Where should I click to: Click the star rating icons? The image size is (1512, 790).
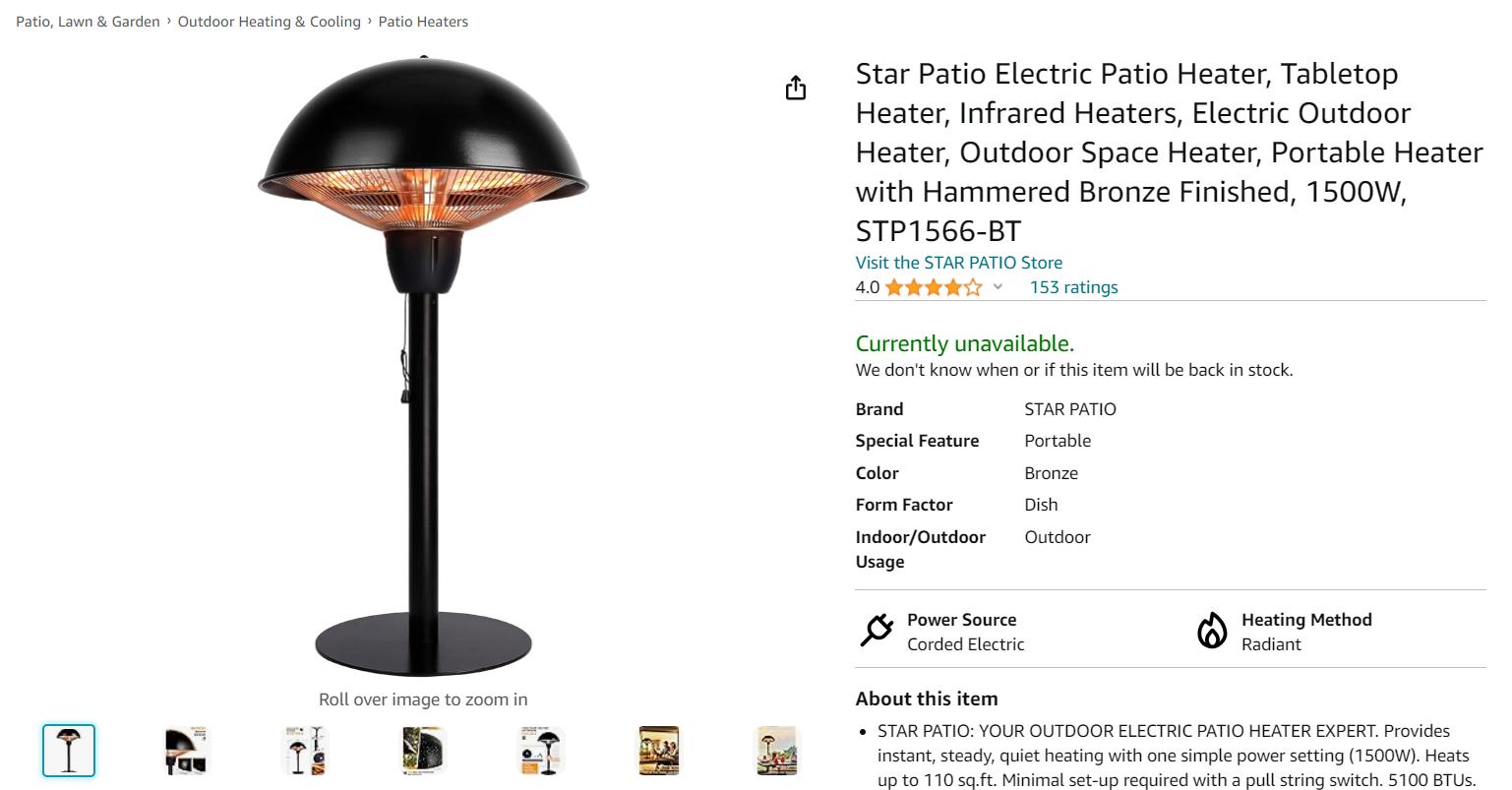pyautogui.click(x=933, y=287)
